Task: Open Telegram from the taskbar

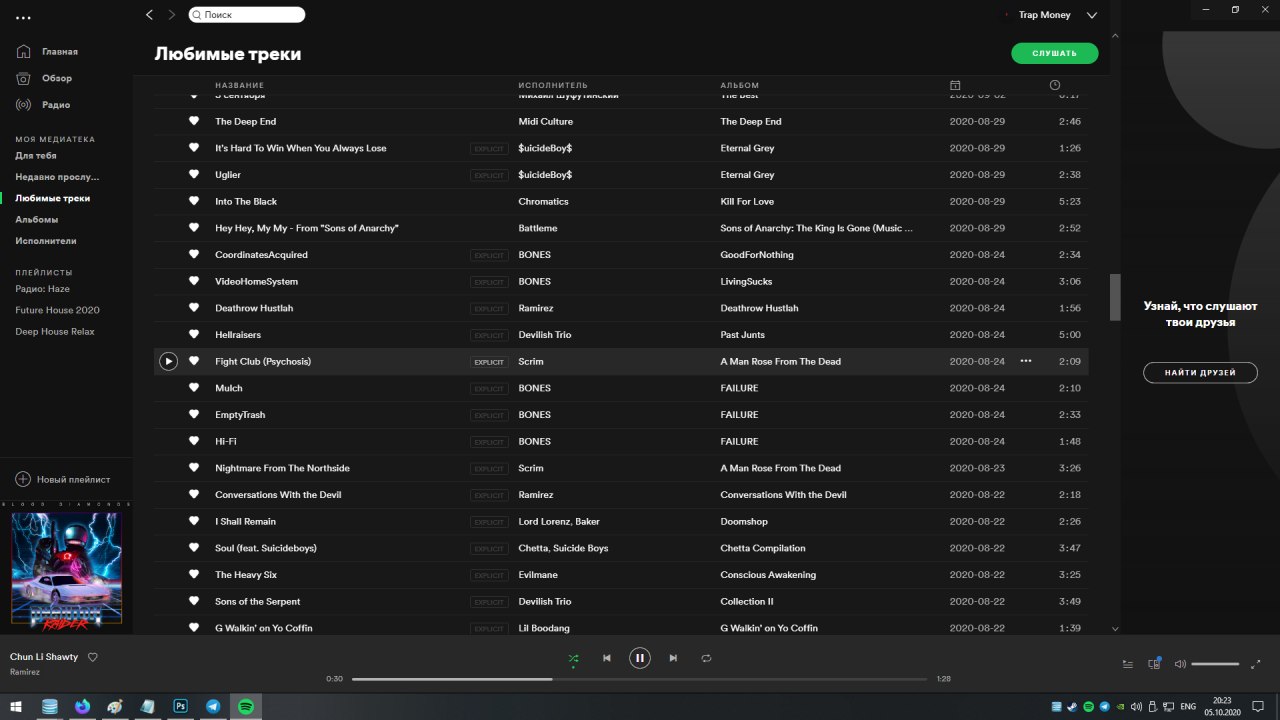Action: pos(214,706)
